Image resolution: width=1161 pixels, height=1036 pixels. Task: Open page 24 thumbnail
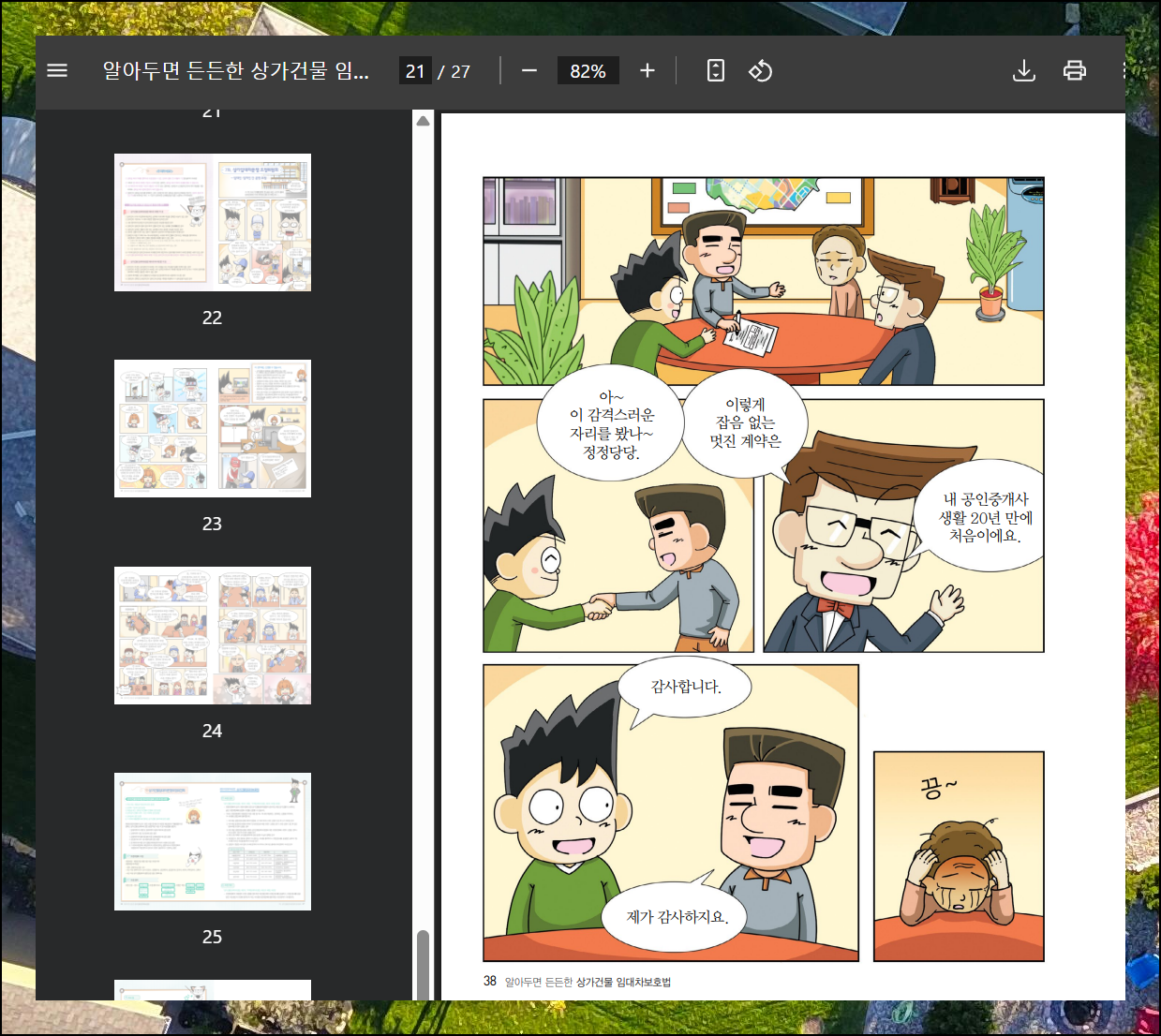point(213,635)
